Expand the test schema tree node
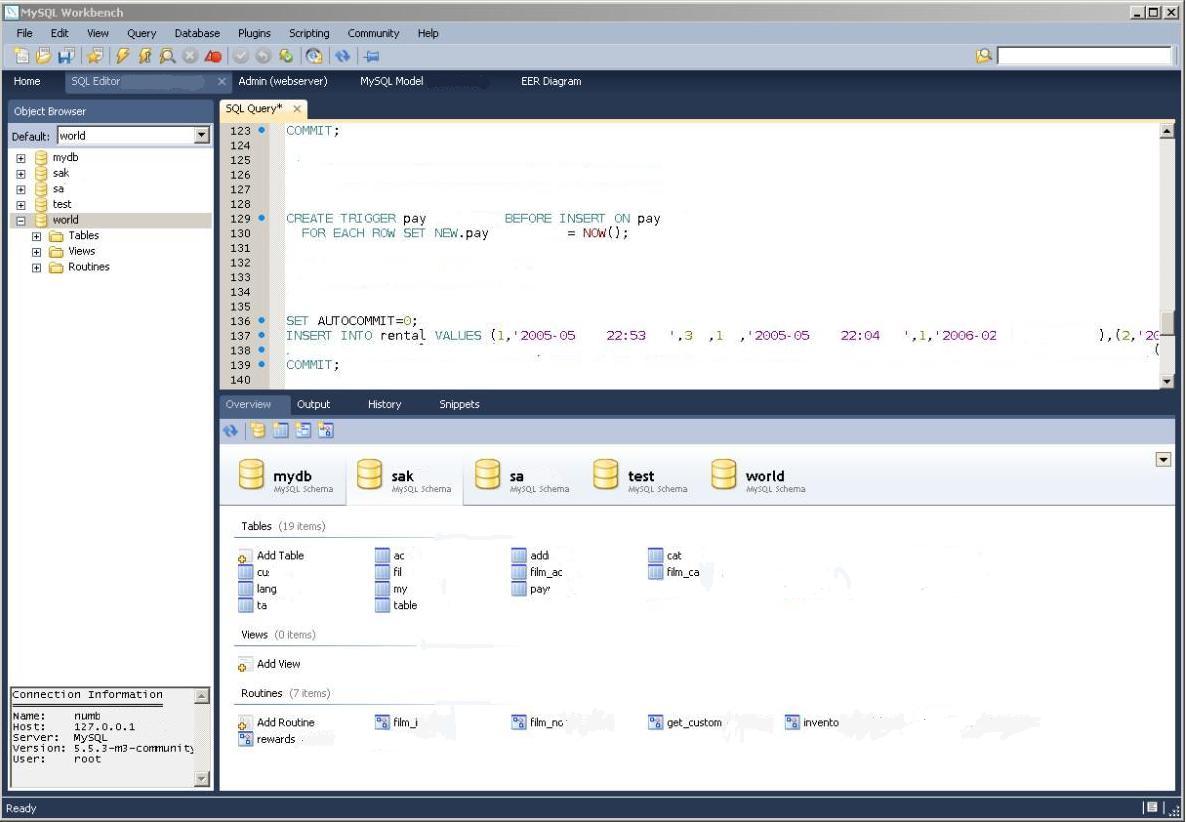Viewport: 1186px width, 822px height. (x=20, y=205)
